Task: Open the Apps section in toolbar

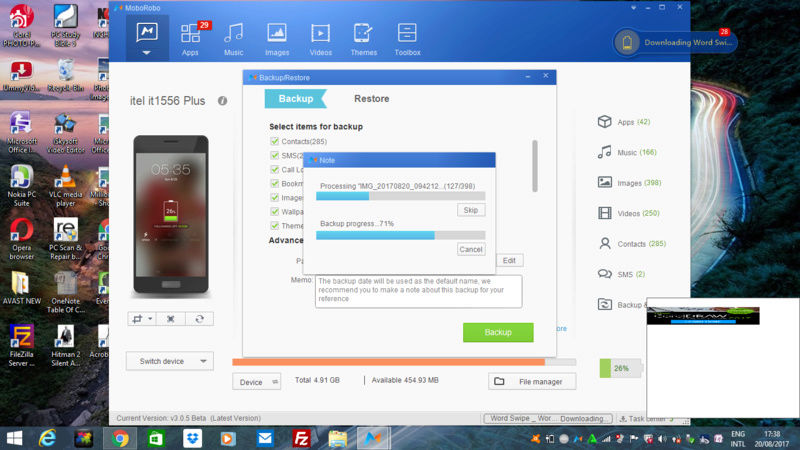Action: (190, 39)
